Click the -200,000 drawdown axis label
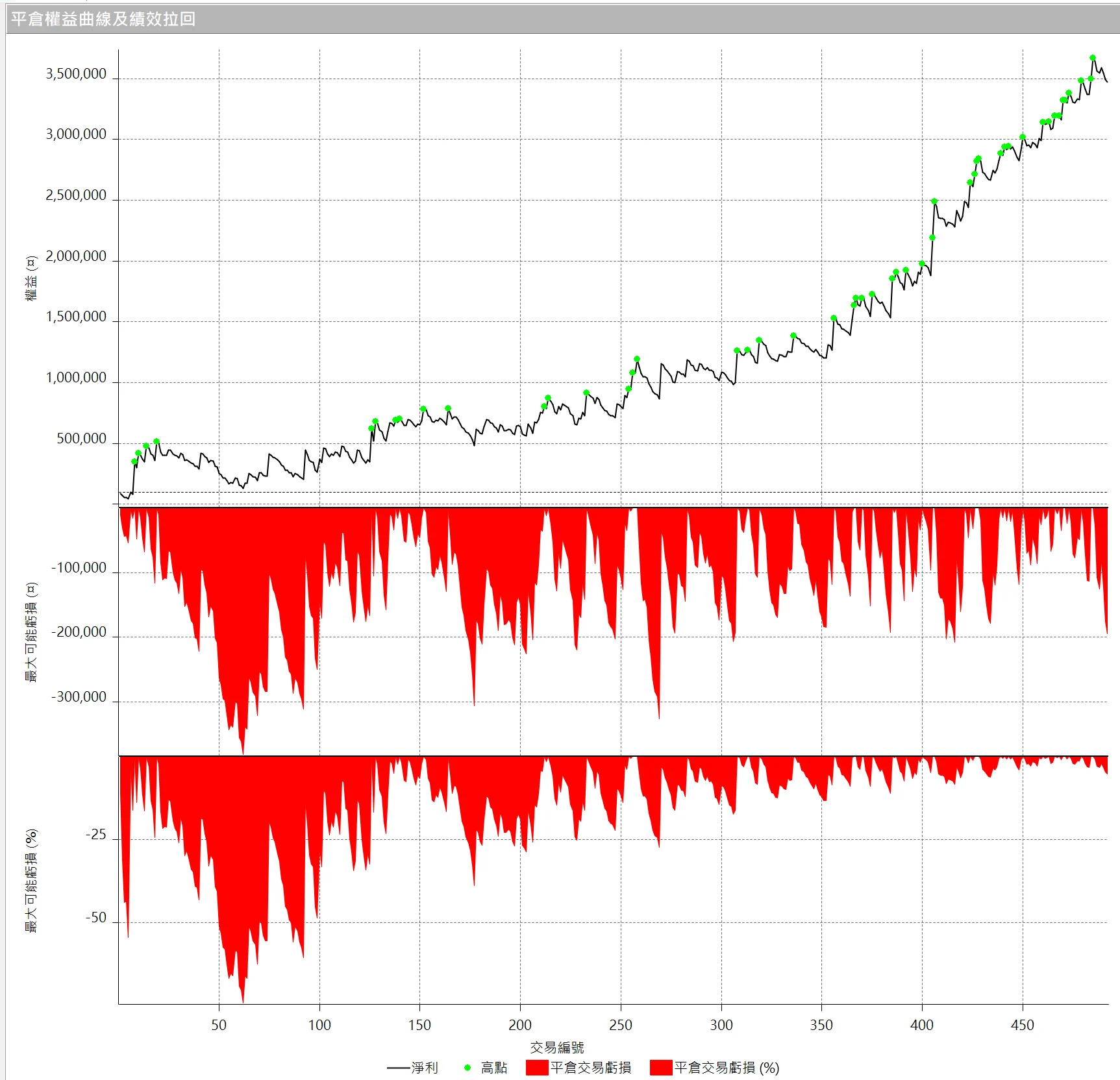 coord(79,632)
